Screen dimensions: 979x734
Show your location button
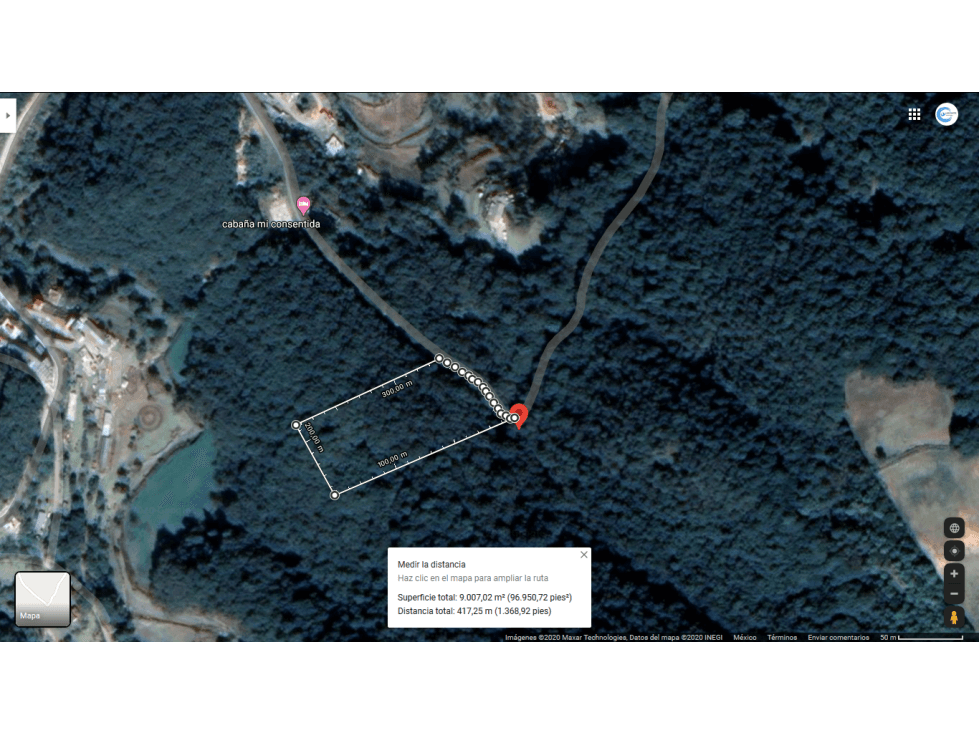[954, 551]
